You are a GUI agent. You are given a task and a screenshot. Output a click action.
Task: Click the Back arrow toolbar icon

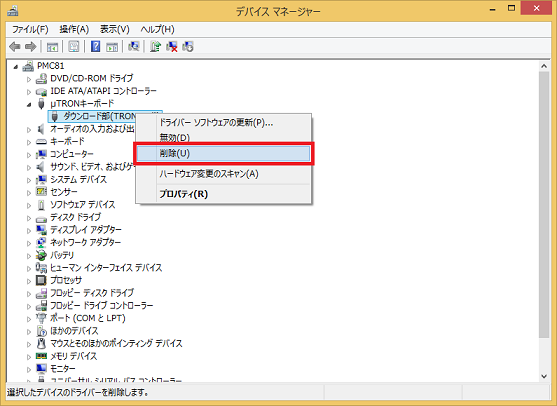(15, 47)
